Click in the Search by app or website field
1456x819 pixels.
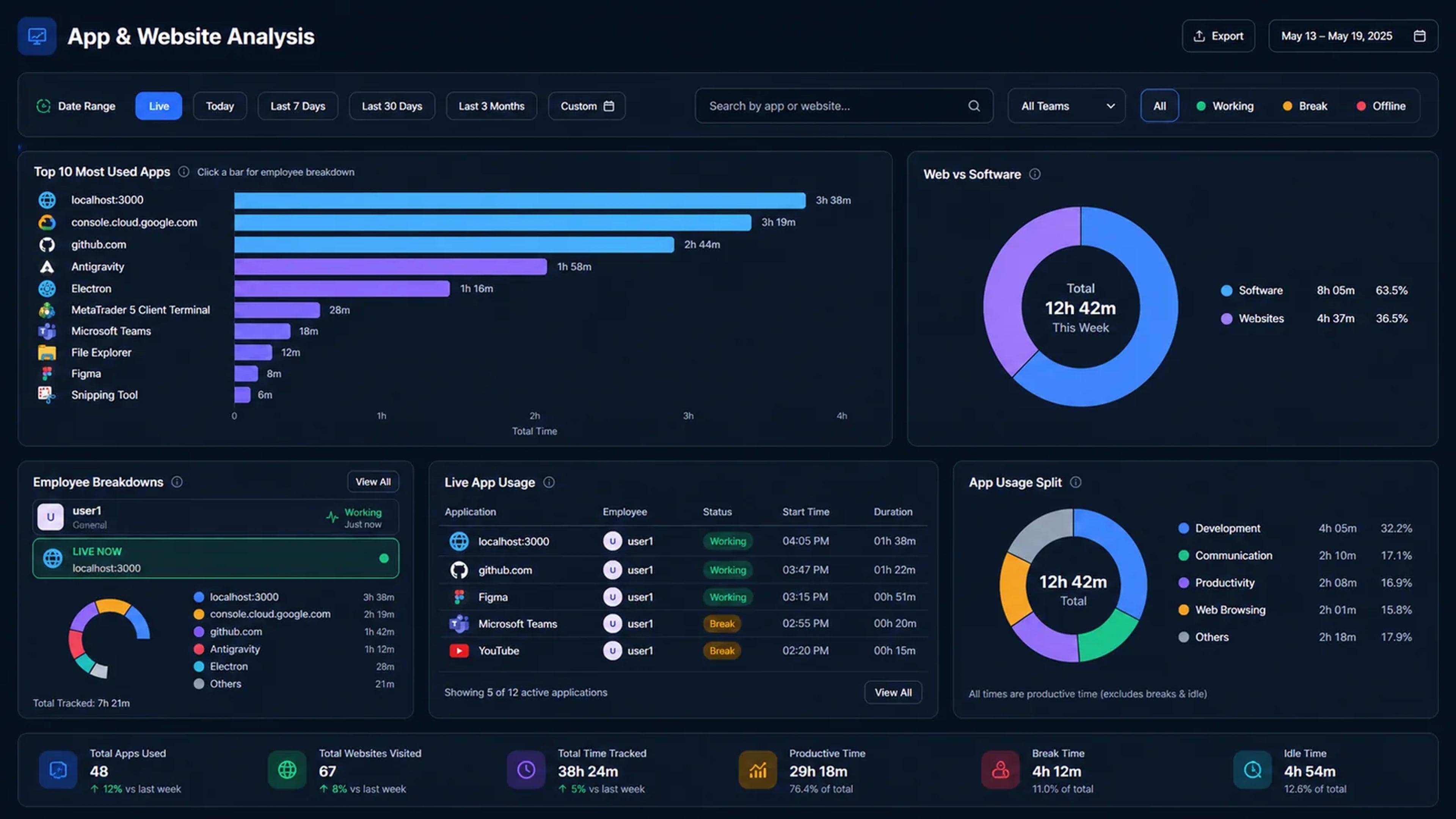844,106
